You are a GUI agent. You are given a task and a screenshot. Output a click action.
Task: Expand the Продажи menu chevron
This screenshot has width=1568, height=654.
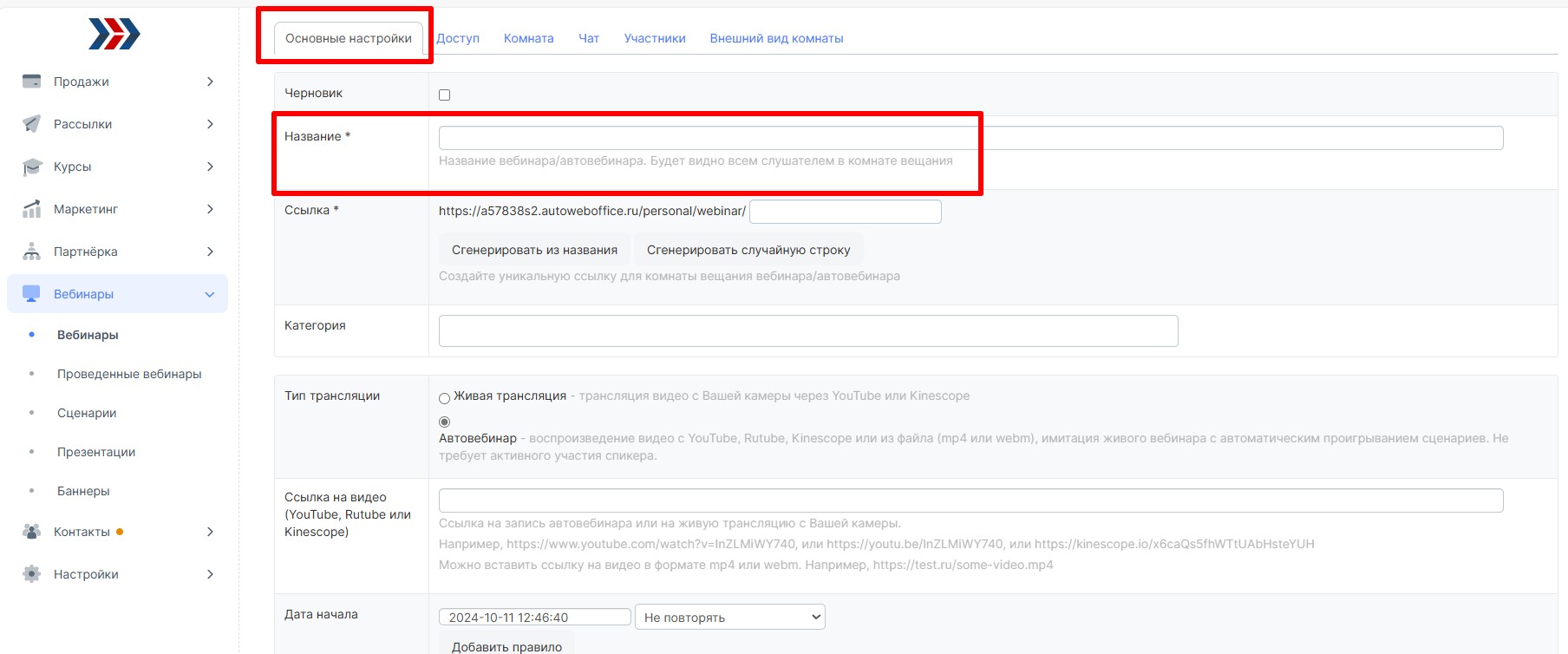(210, 82)
